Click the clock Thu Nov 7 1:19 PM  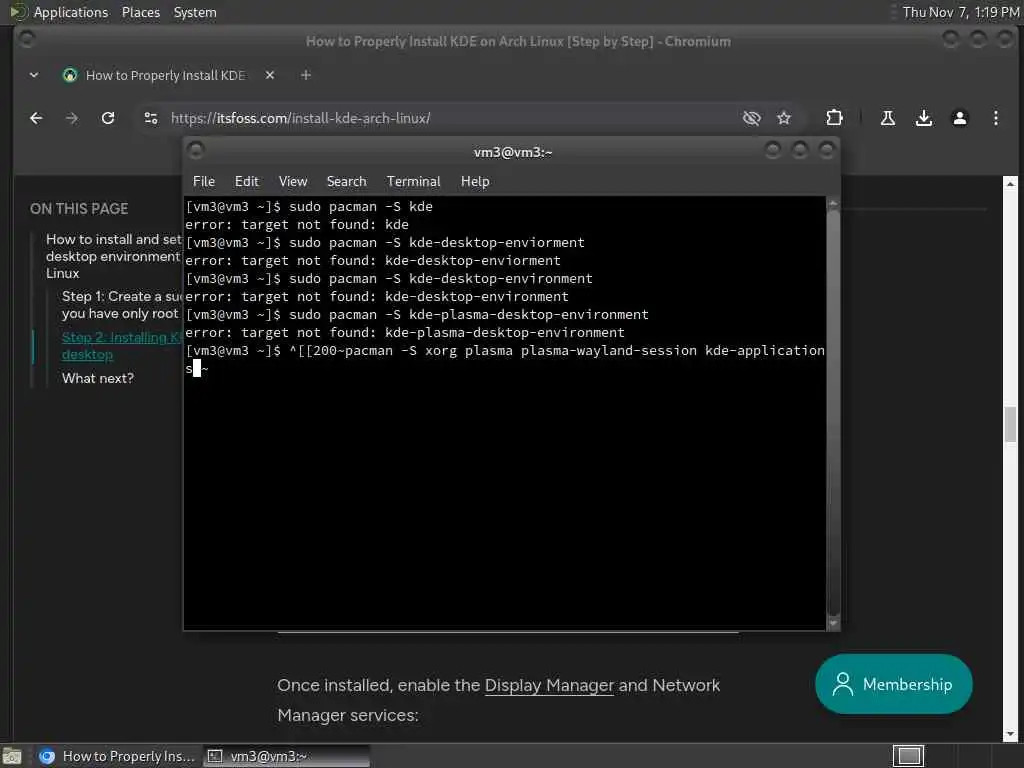click(961, 12)
